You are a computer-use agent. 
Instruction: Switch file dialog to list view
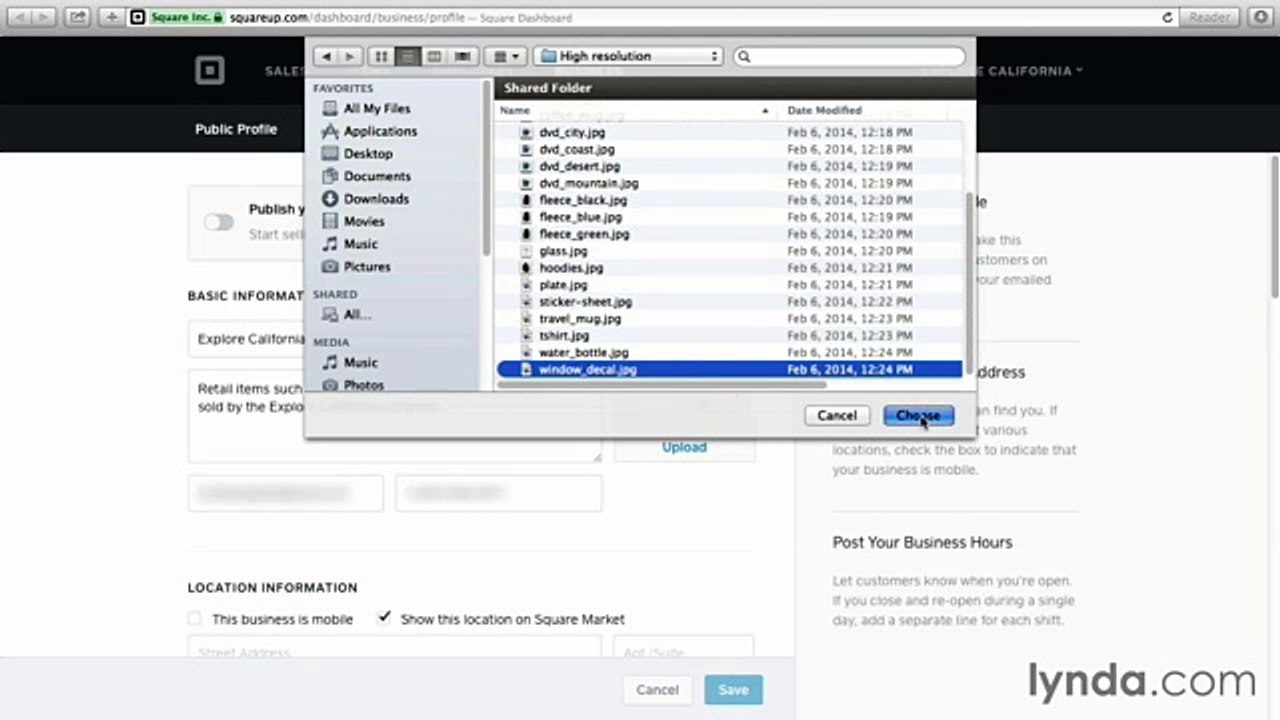407,57
